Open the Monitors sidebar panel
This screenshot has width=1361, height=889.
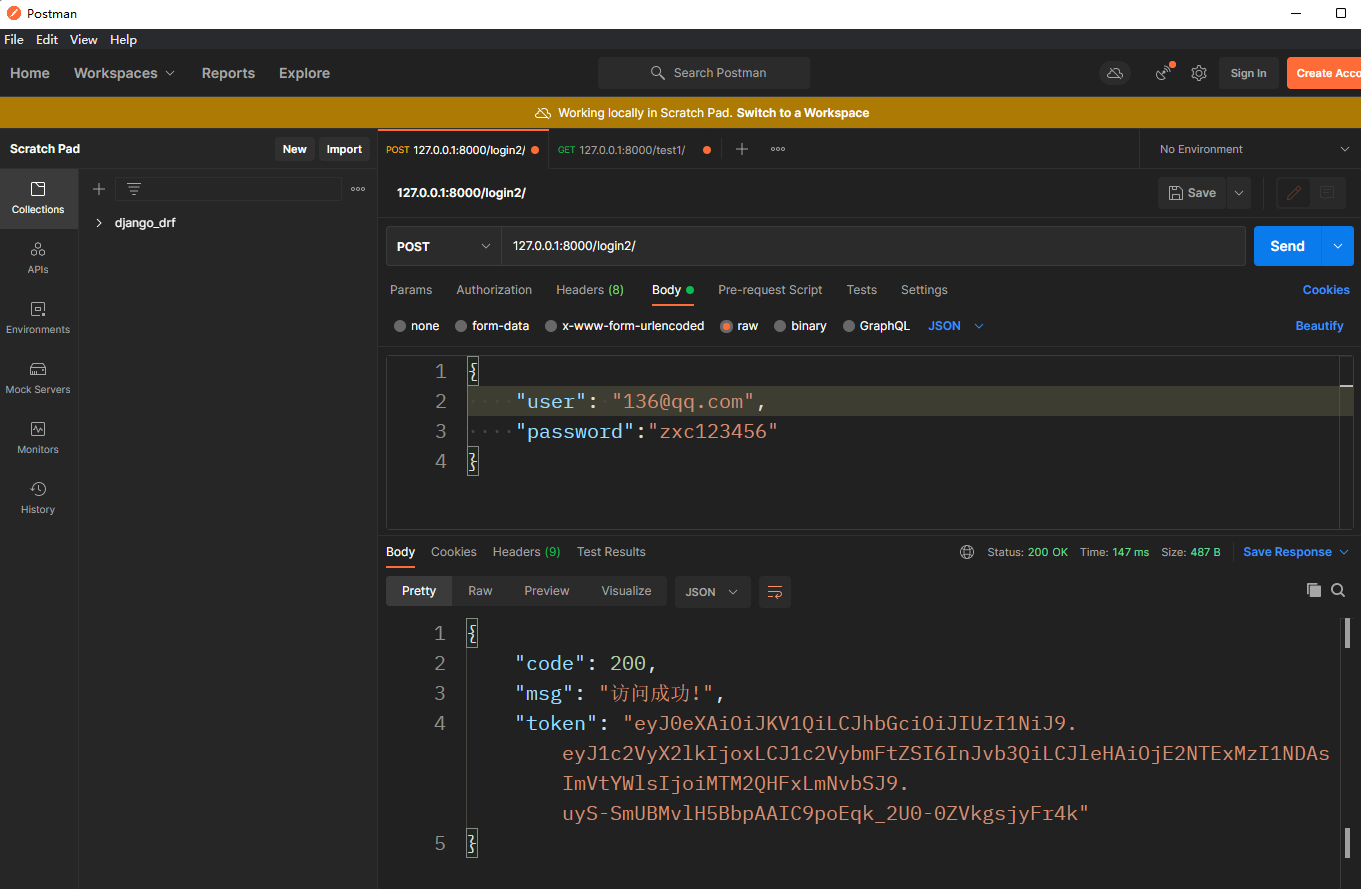[38, 438]
